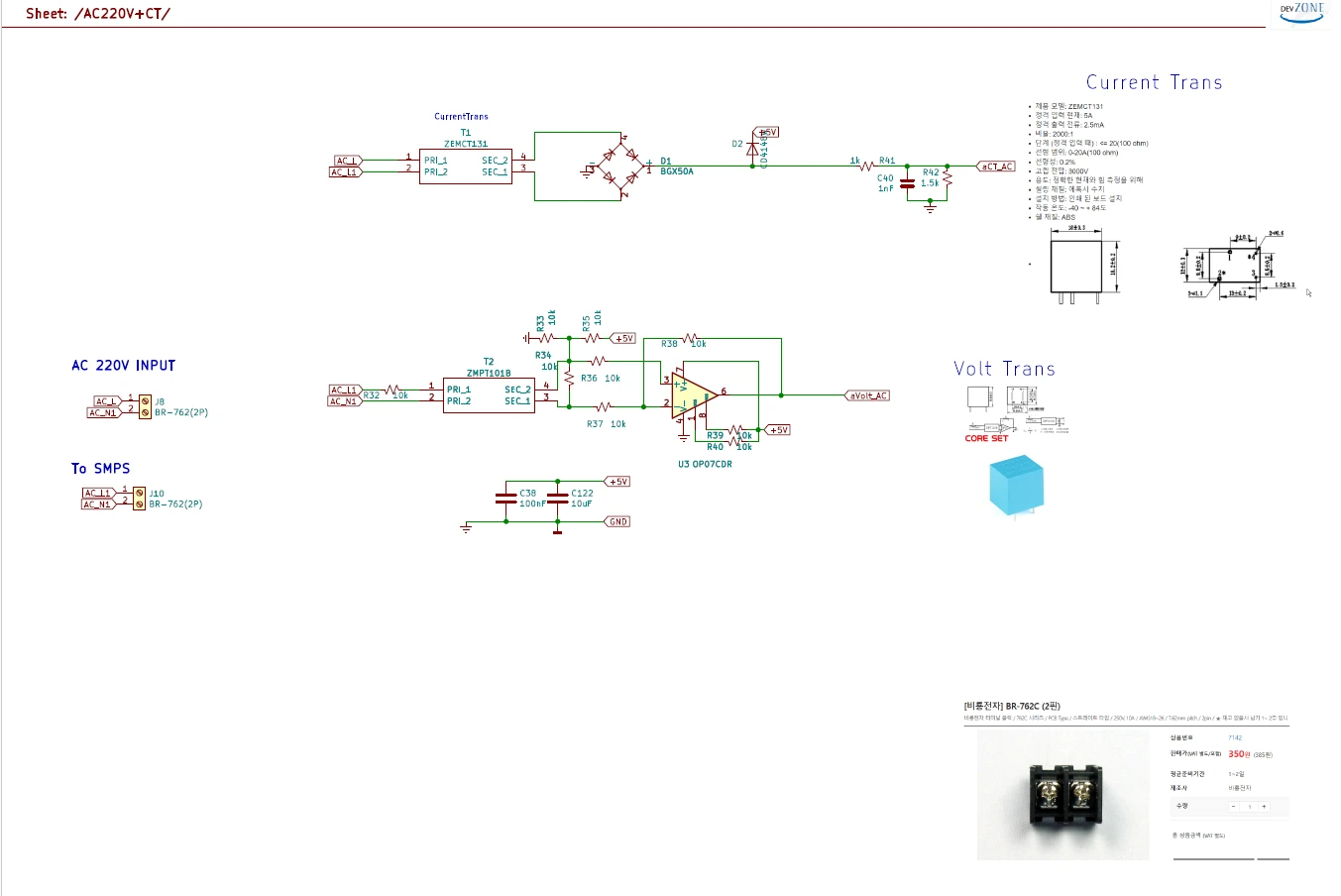Click the ground symbol left of C38
Viewport: 1341px width, 896px height.
[x=466, y=528]
